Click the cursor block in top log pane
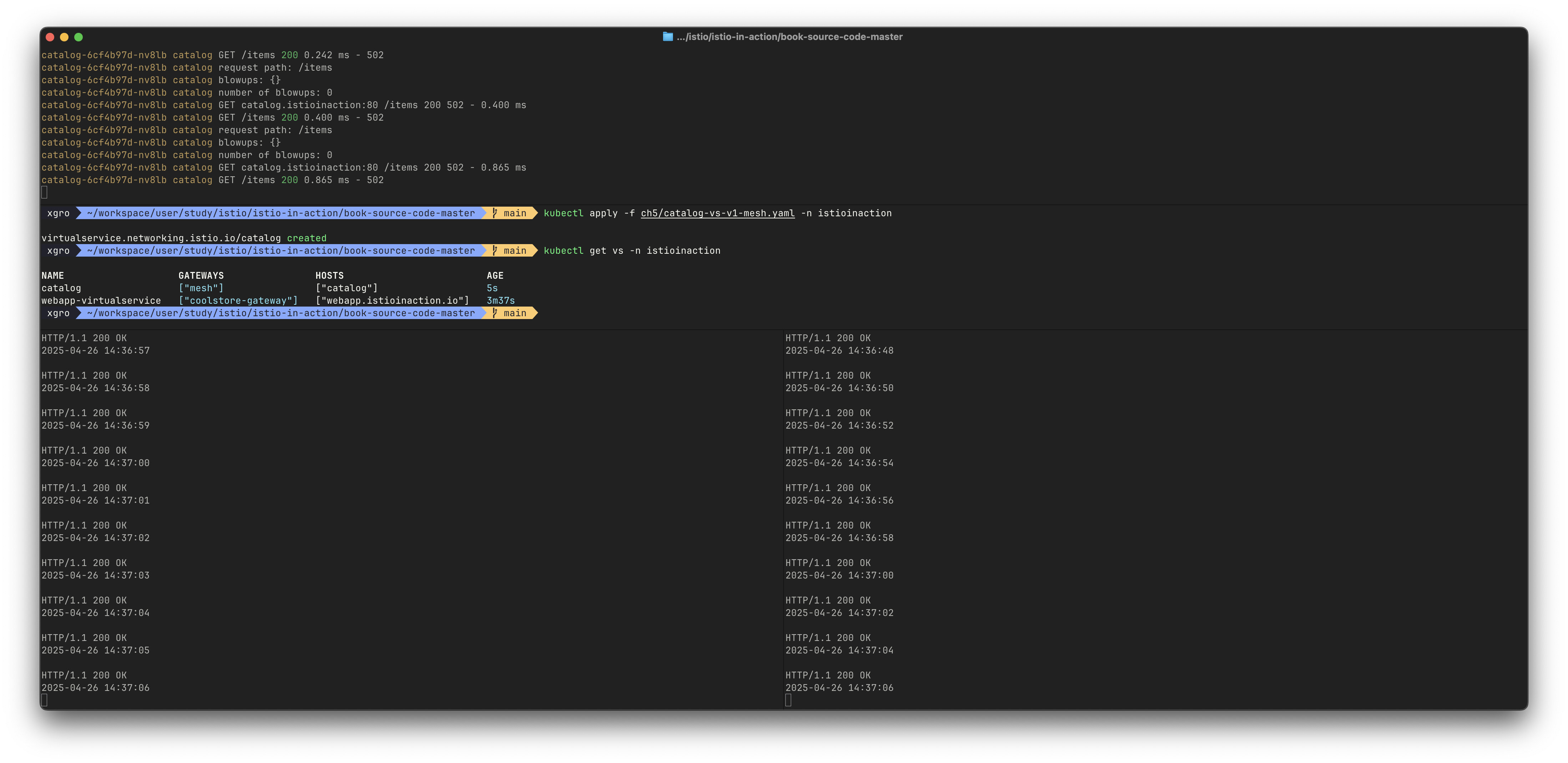Screen dimensions: 1568x763 pyautogui.click(x=45, y=192)
